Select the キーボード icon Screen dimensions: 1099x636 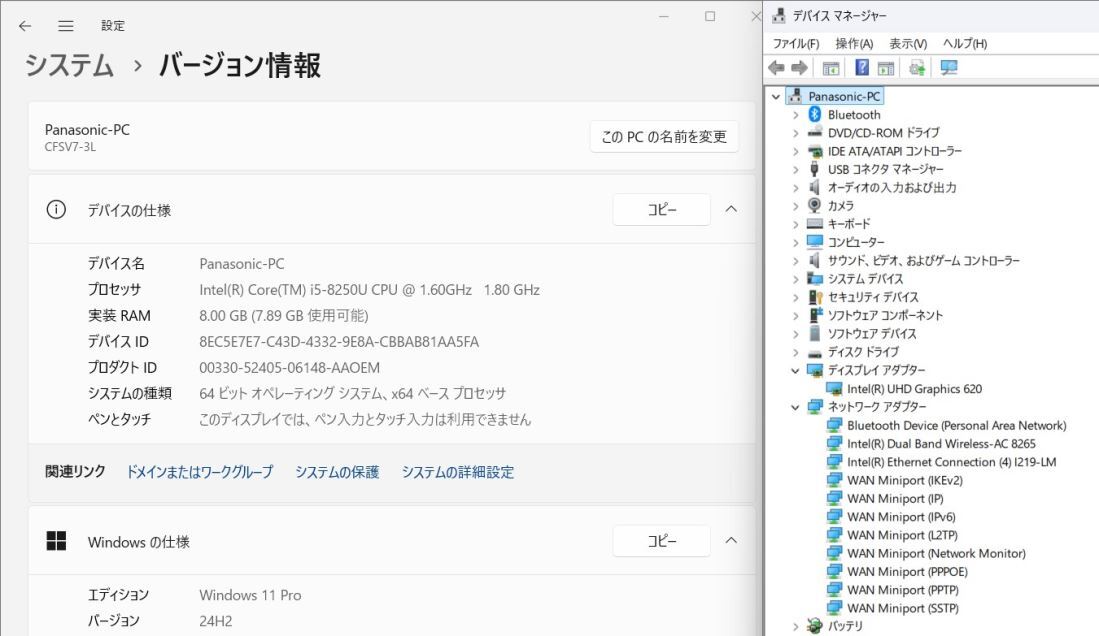814,224
